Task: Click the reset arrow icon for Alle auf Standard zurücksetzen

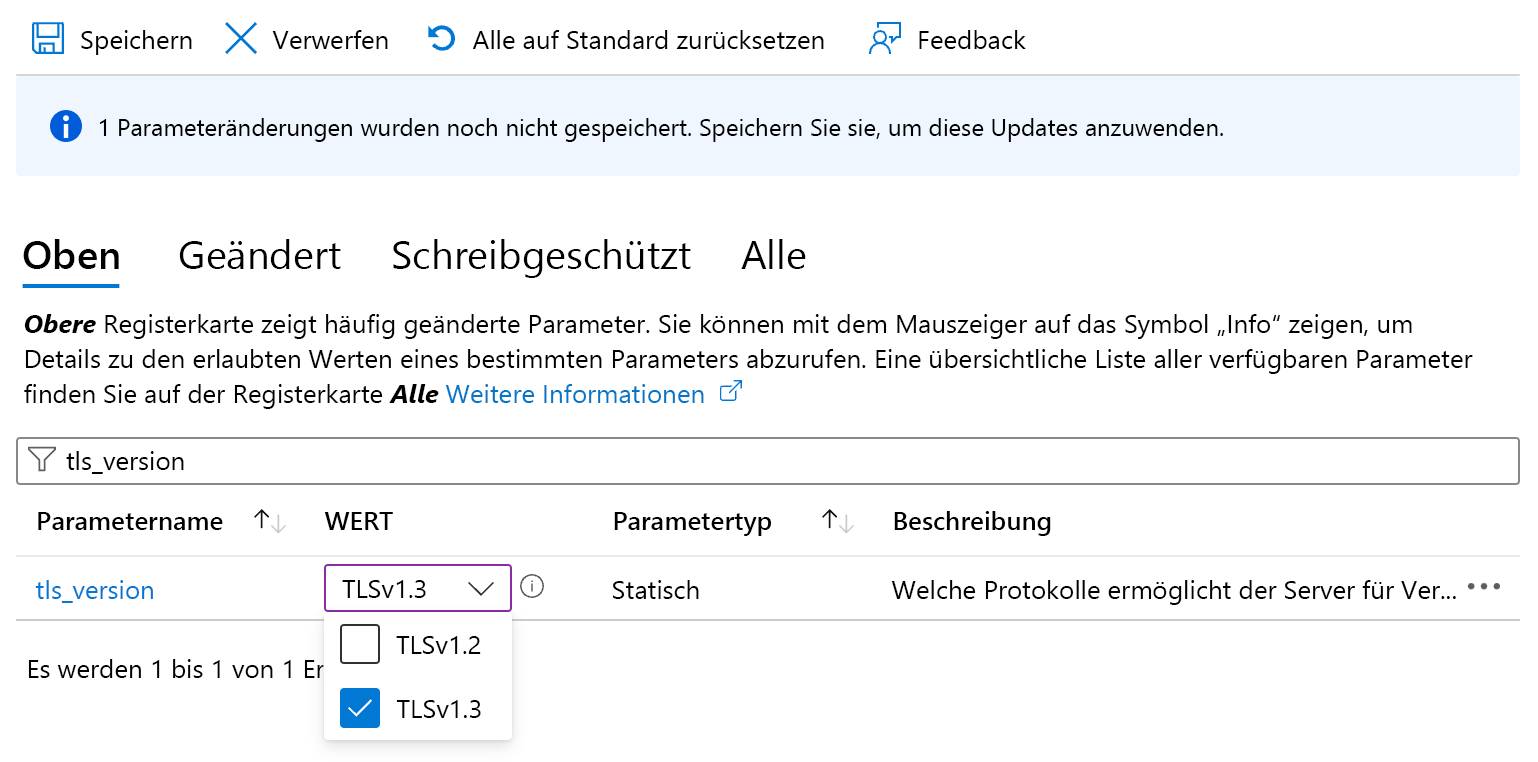Action: coord(440,39)
